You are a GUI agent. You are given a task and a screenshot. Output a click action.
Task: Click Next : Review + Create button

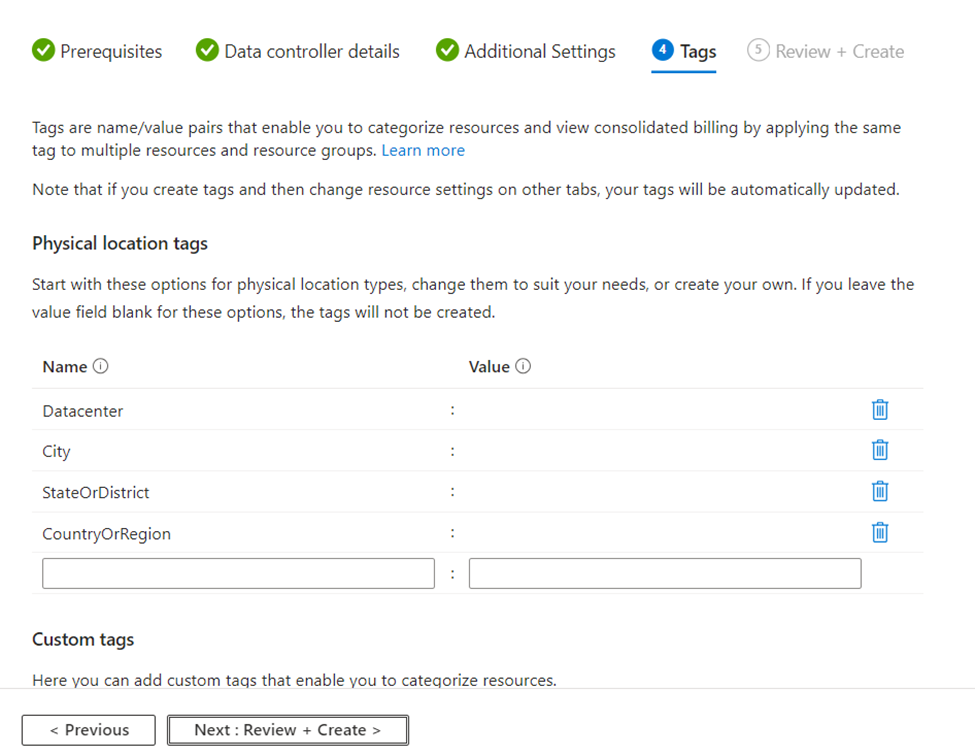(x=287, y=730)
